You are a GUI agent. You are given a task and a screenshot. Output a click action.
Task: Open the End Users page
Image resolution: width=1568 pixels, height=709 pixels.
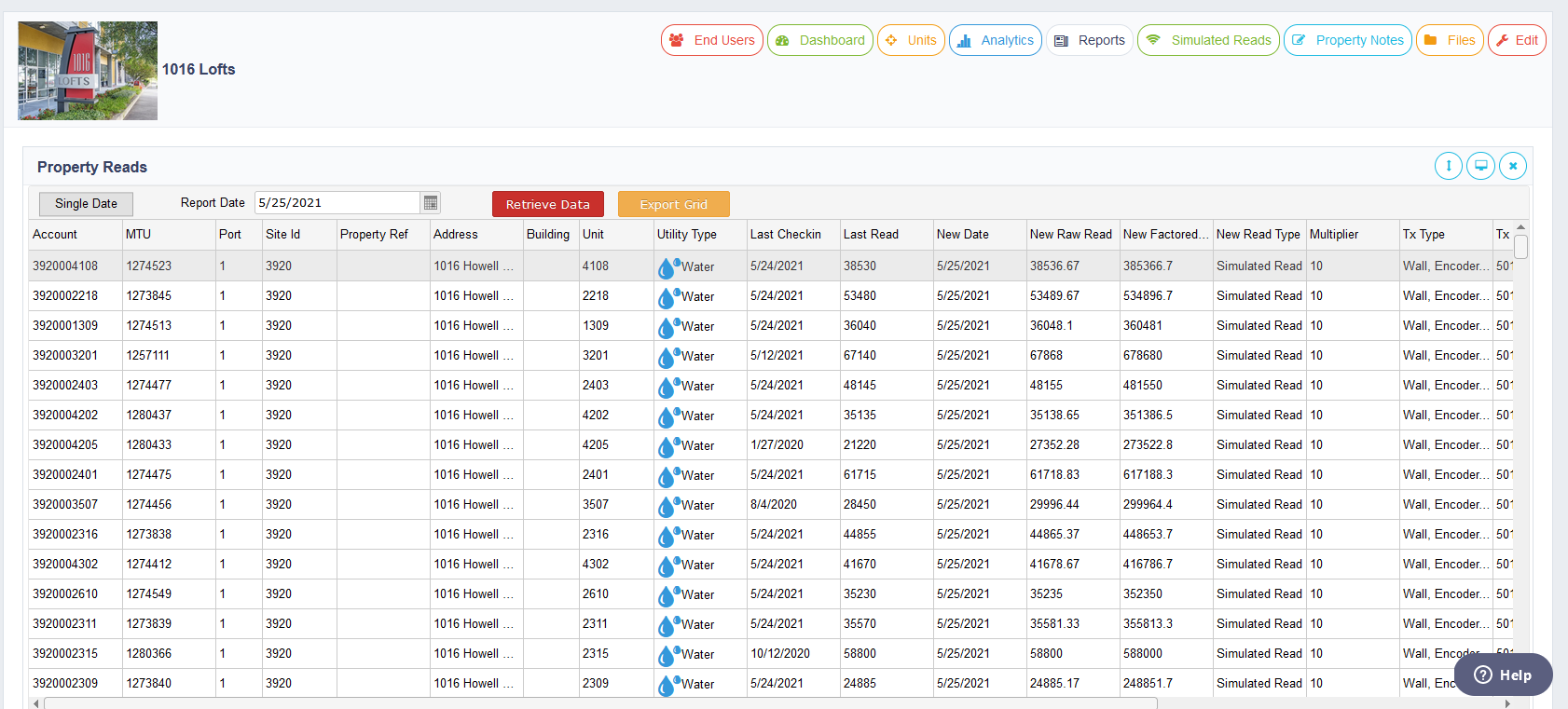tap(712, 40)
